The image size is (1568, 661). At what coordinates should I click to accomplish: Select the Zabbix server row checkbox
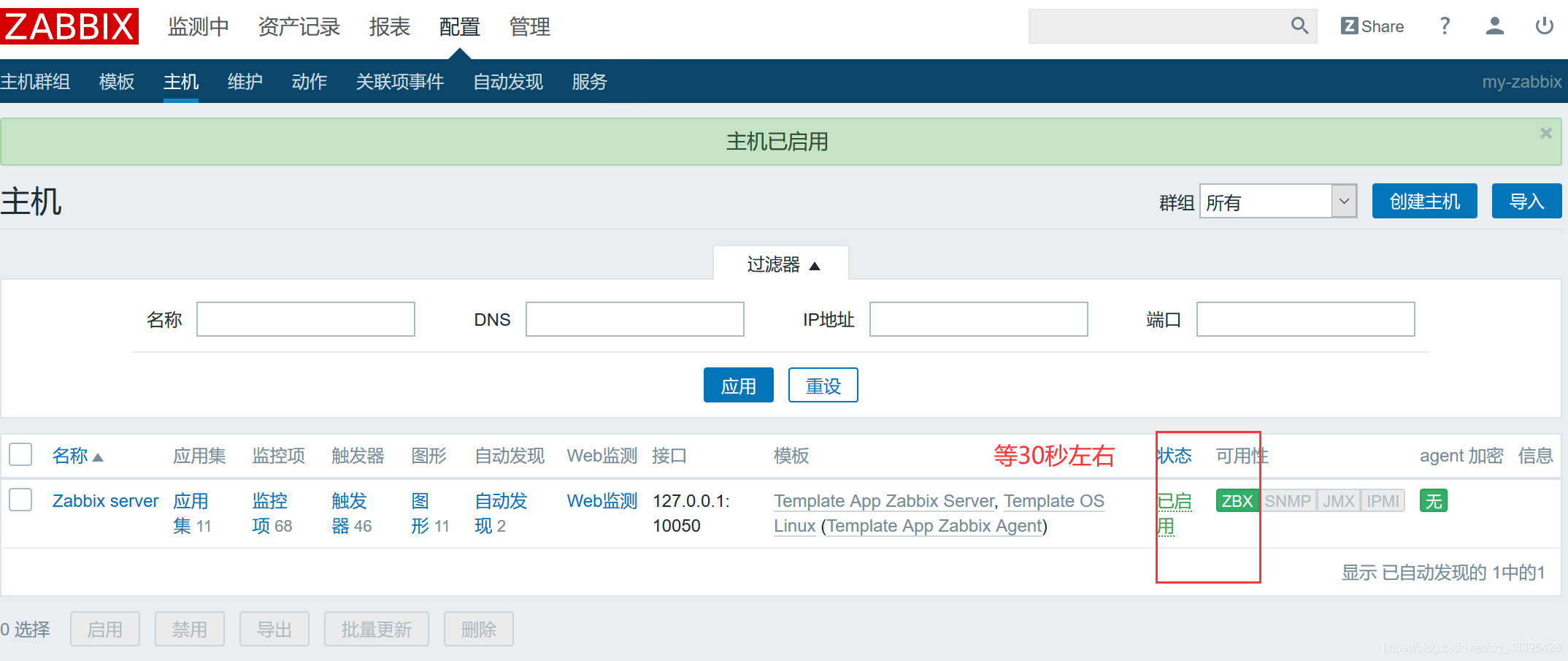point(20,500)
